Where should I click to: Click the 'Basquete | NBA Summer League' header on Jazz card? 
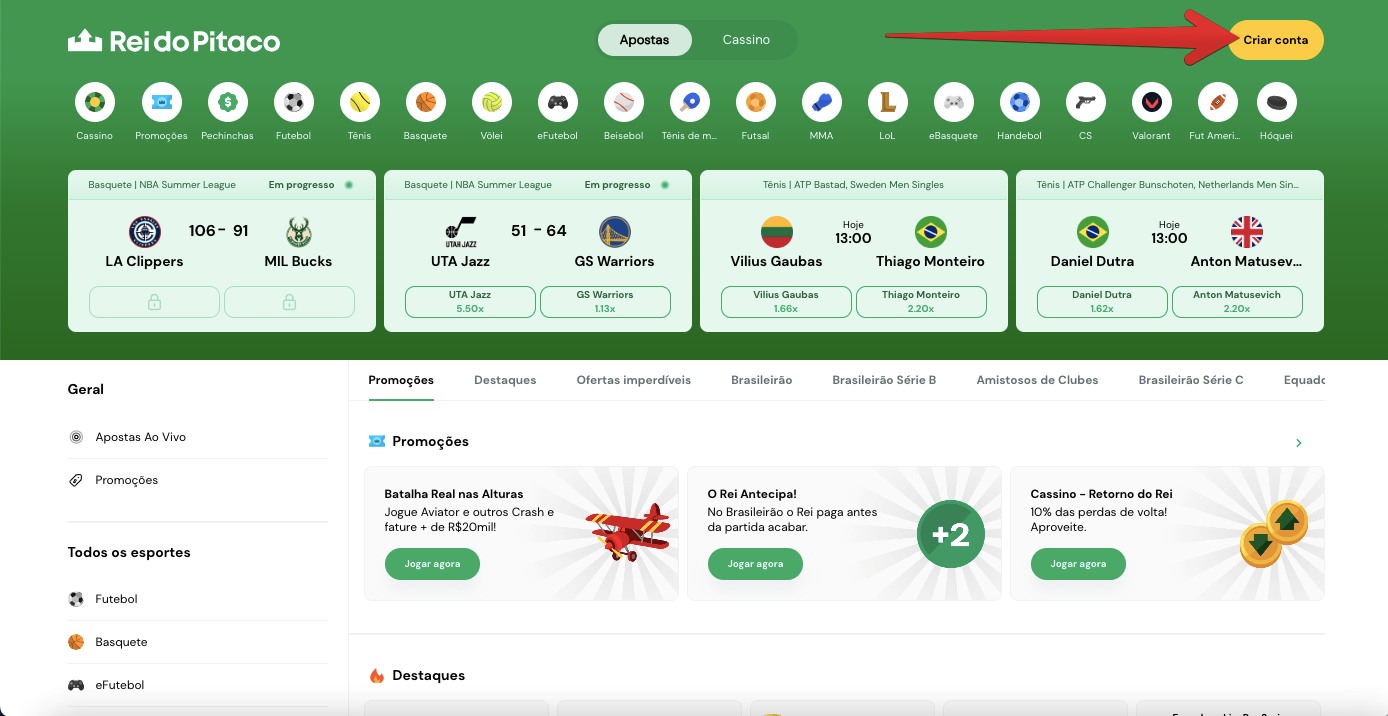tap(478, 185)
